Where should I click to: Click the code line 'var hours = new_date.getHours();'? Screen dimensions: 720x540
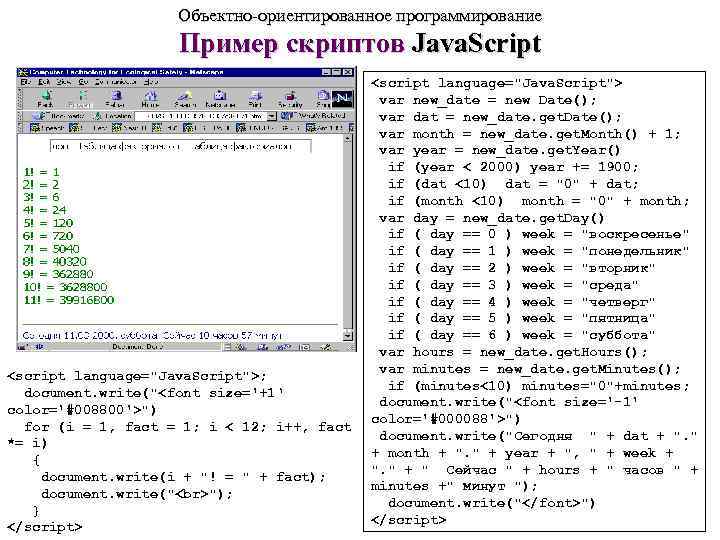513,352
